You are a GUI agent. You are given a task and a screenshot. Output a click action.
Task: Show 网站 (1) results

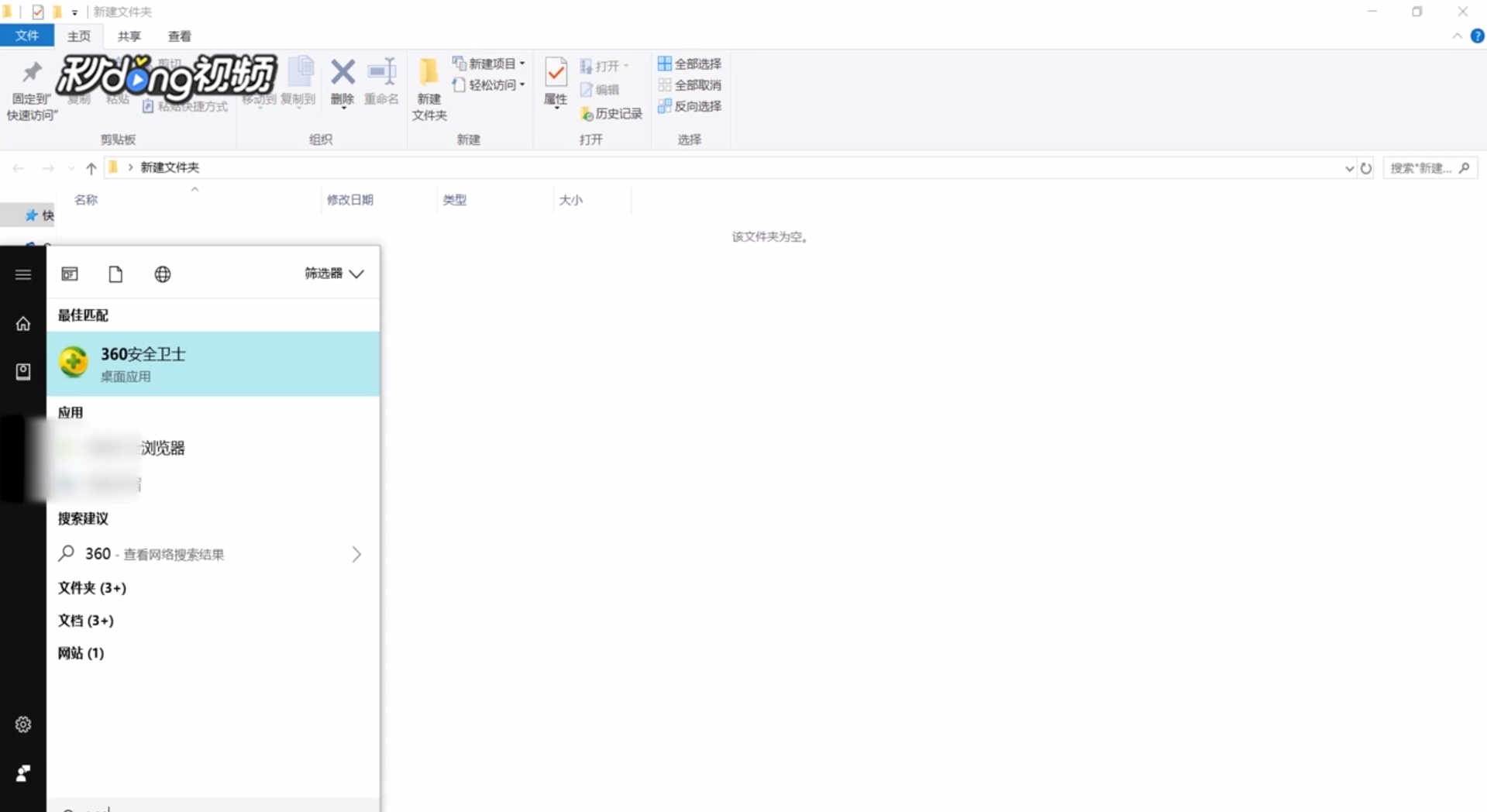[x=81, y=653]
